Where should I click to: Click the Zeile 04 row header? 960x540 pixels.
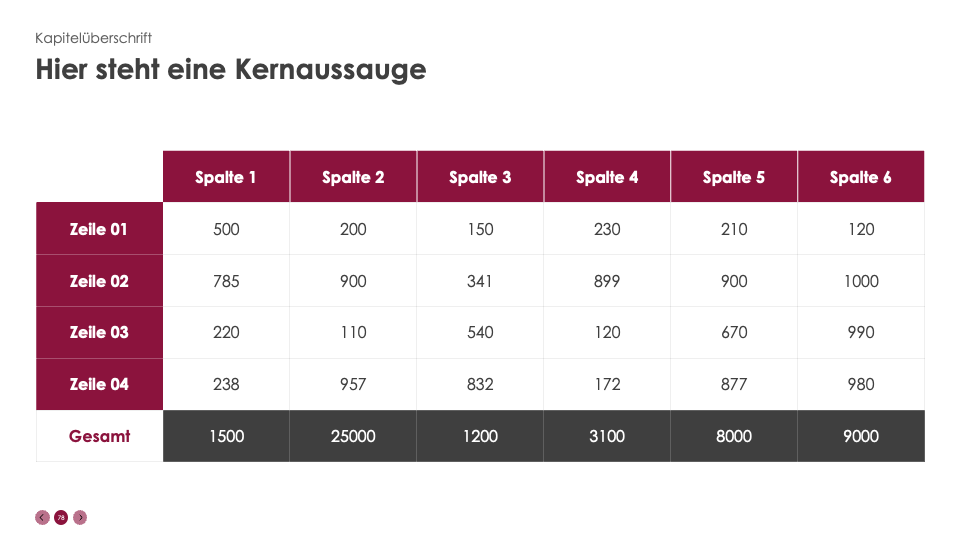pos(99,384)
